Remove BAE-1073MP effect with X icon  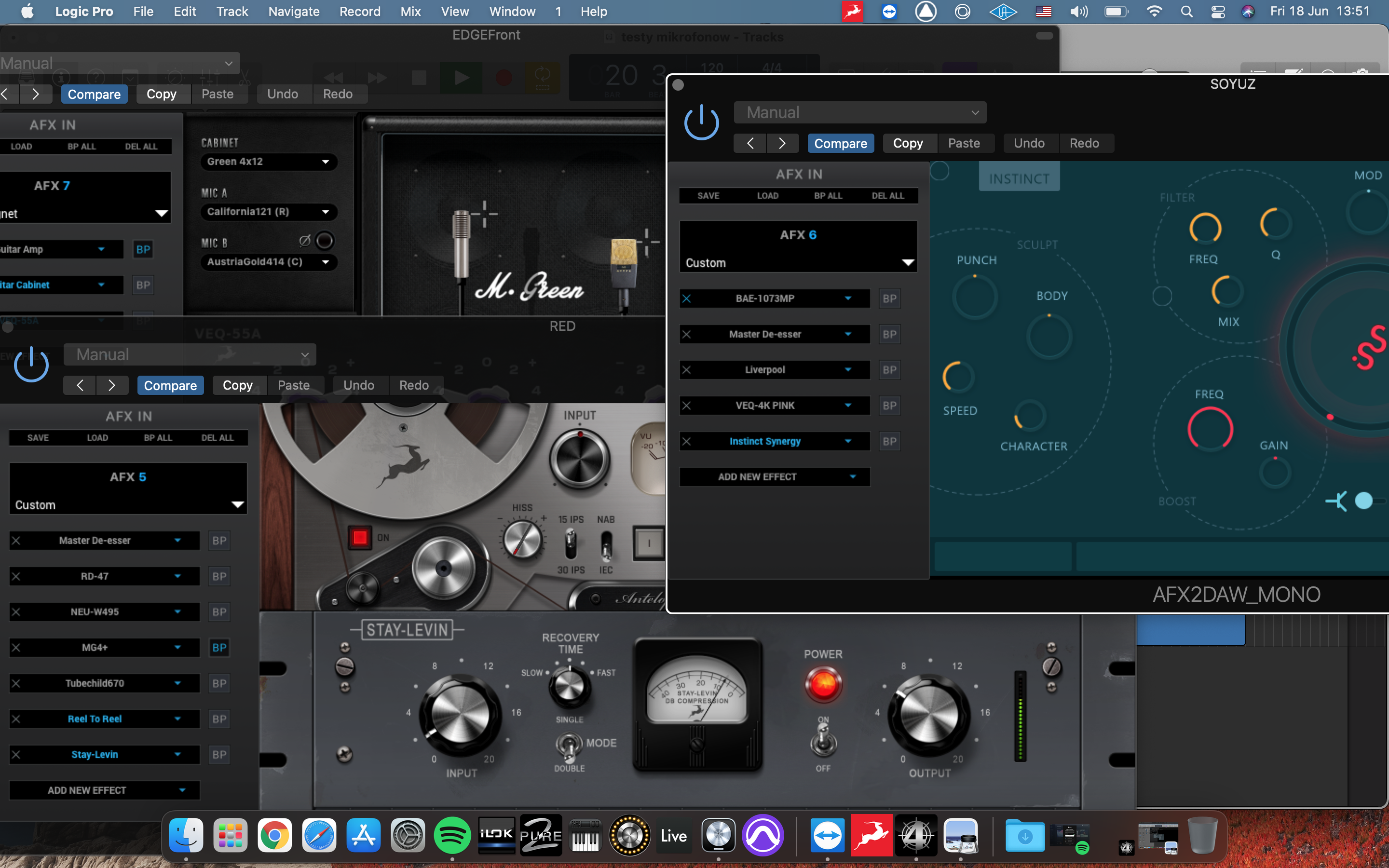coord(686,298)
